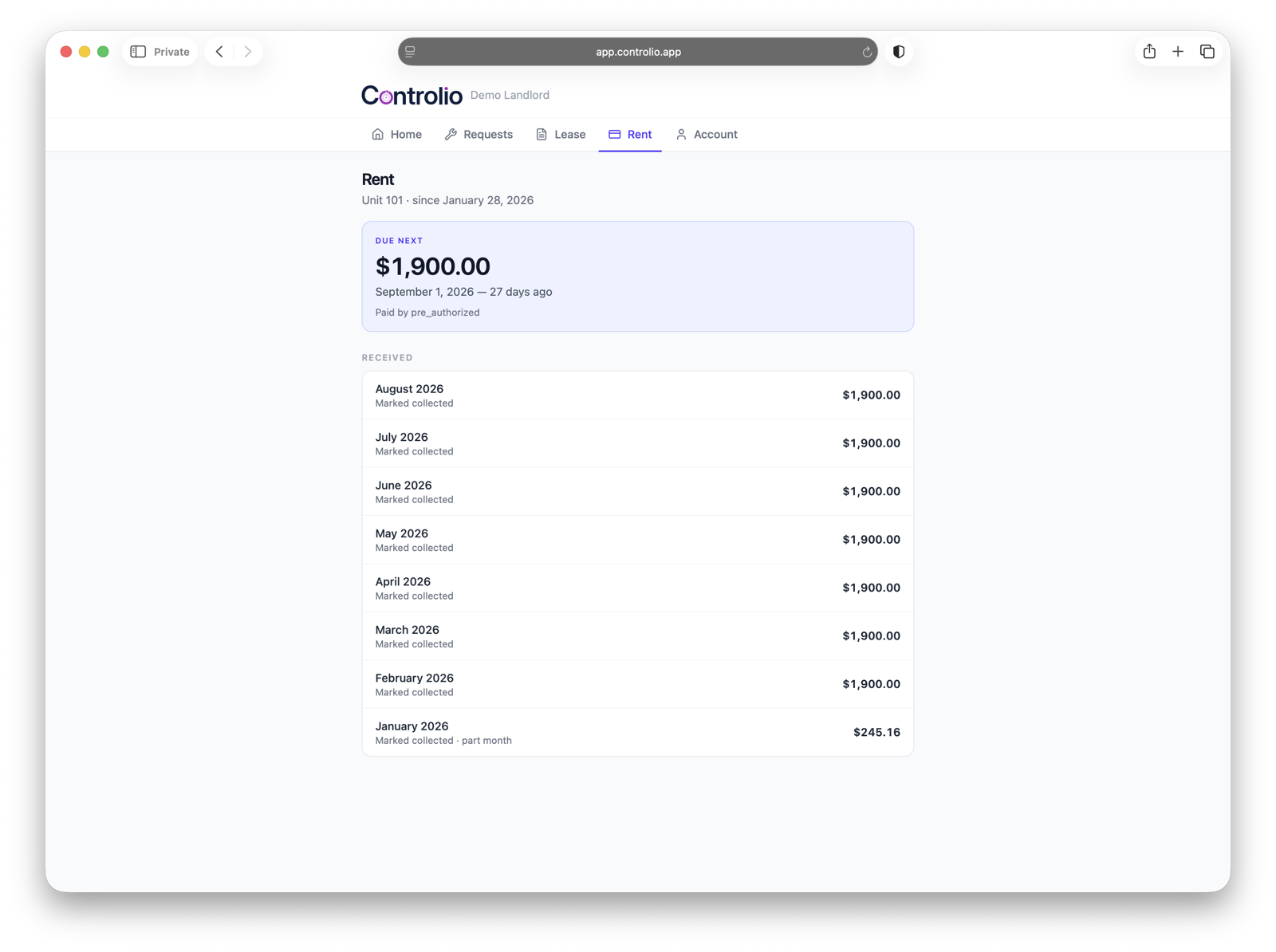Click the Share icon in the toolbar
This screenshot has height=952, width=1276.
(x=1149, y=52)
